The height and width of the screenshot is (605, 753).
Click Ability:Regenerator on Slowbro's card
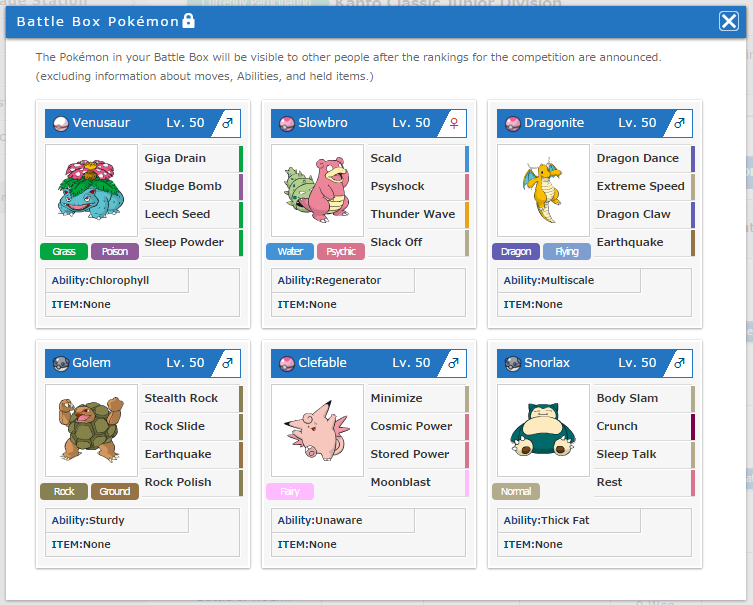343,280
